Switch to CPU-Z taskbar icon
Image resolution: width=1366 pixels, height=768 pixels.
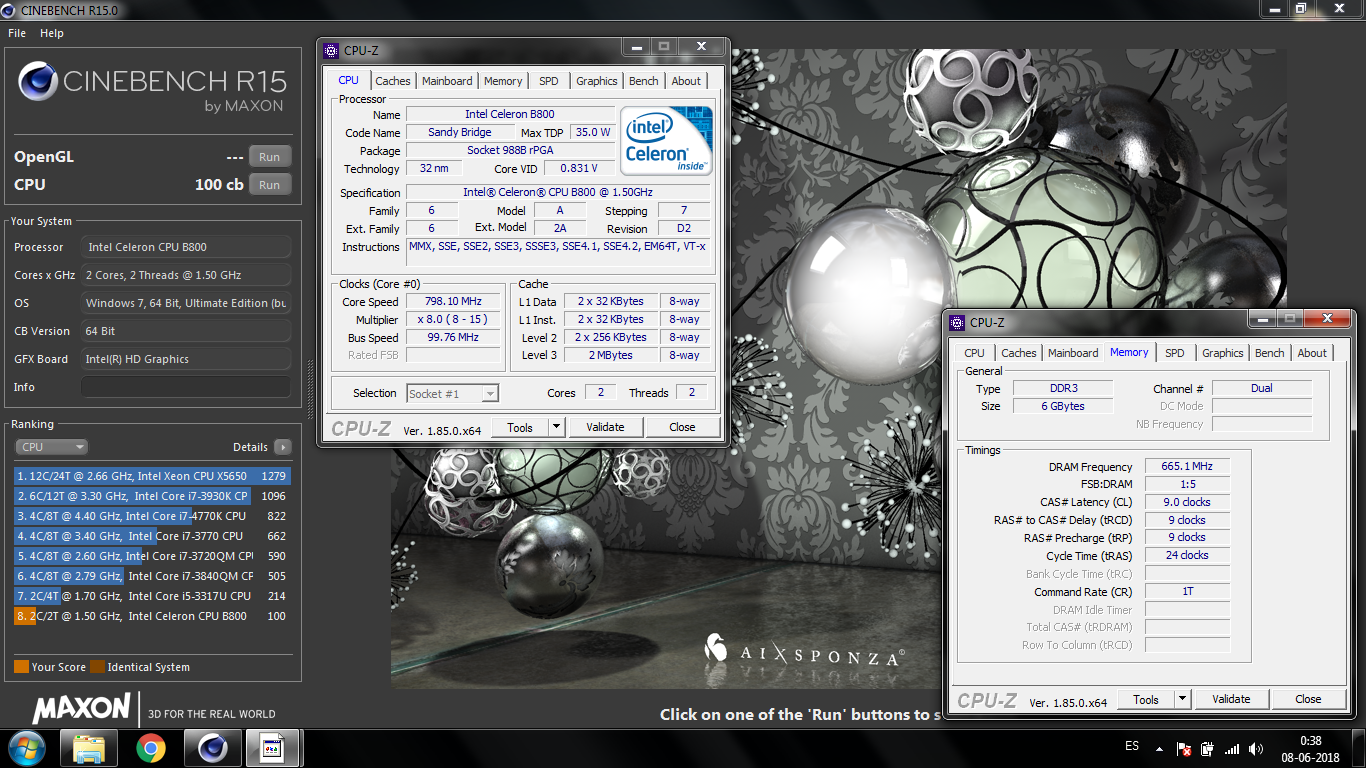tap(273, 748)
